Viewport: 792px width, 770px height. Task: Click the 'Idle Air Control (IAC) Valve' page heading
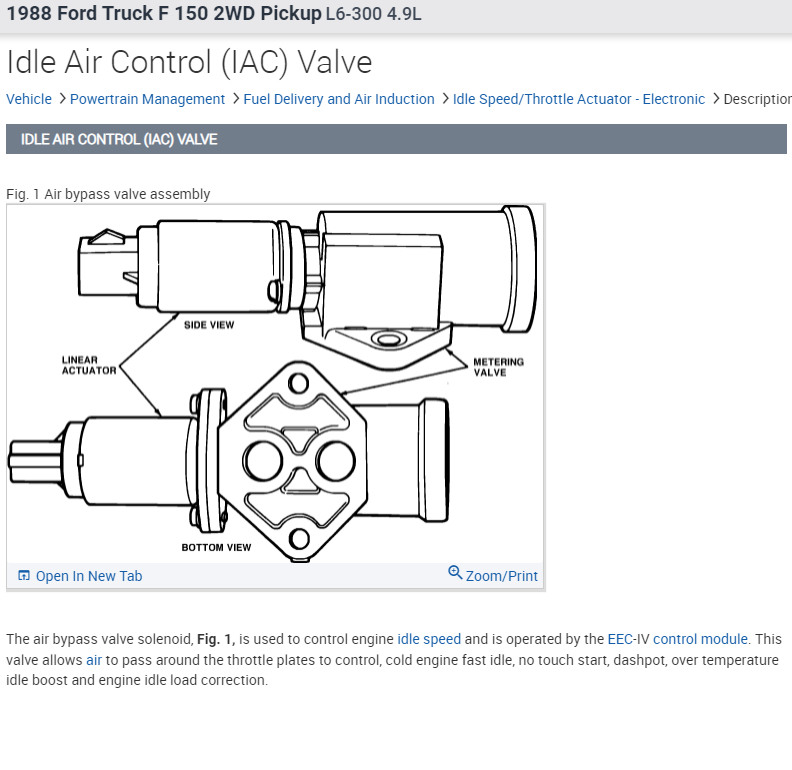pos(189,62)
